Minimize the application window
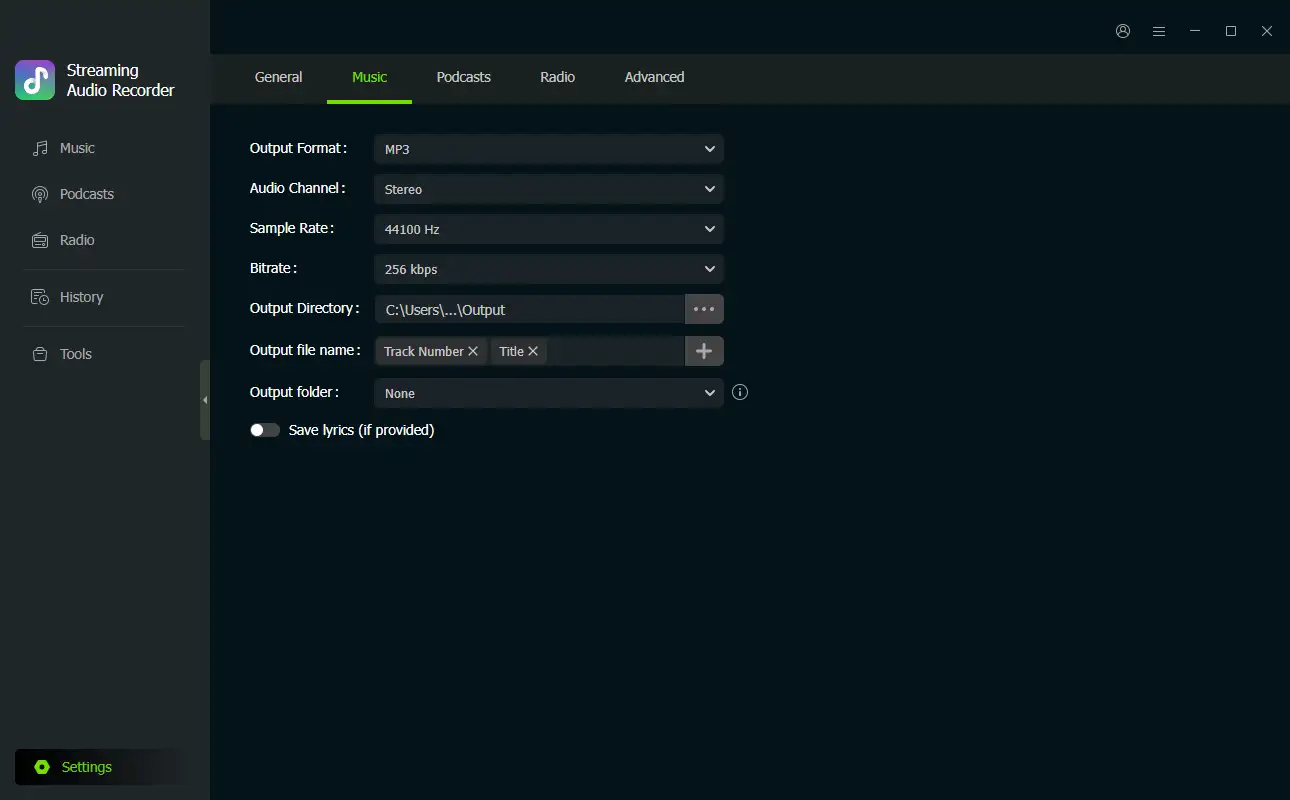 click(x=1195, y=31)
